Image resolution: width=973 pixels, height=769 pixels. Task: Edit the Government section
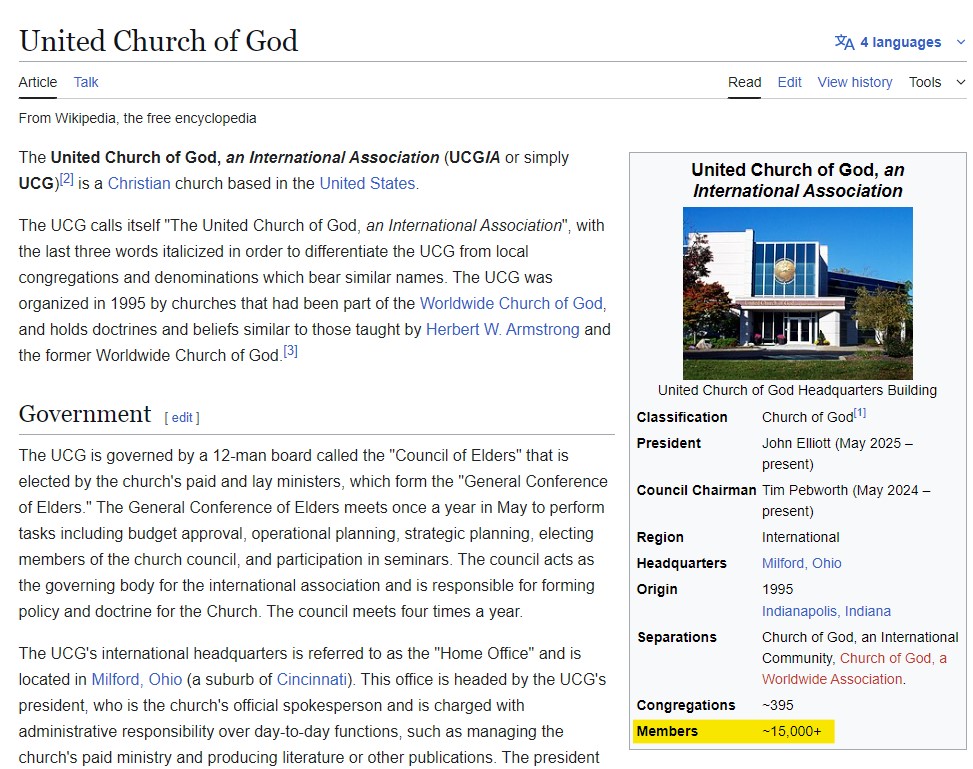click(182, 418)
